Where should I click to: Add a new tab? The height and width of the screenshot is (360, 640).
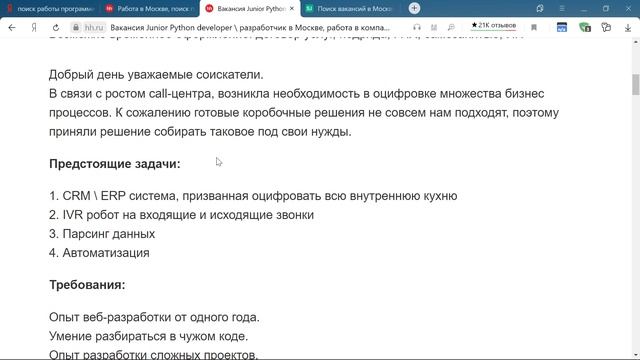[414, 8]
